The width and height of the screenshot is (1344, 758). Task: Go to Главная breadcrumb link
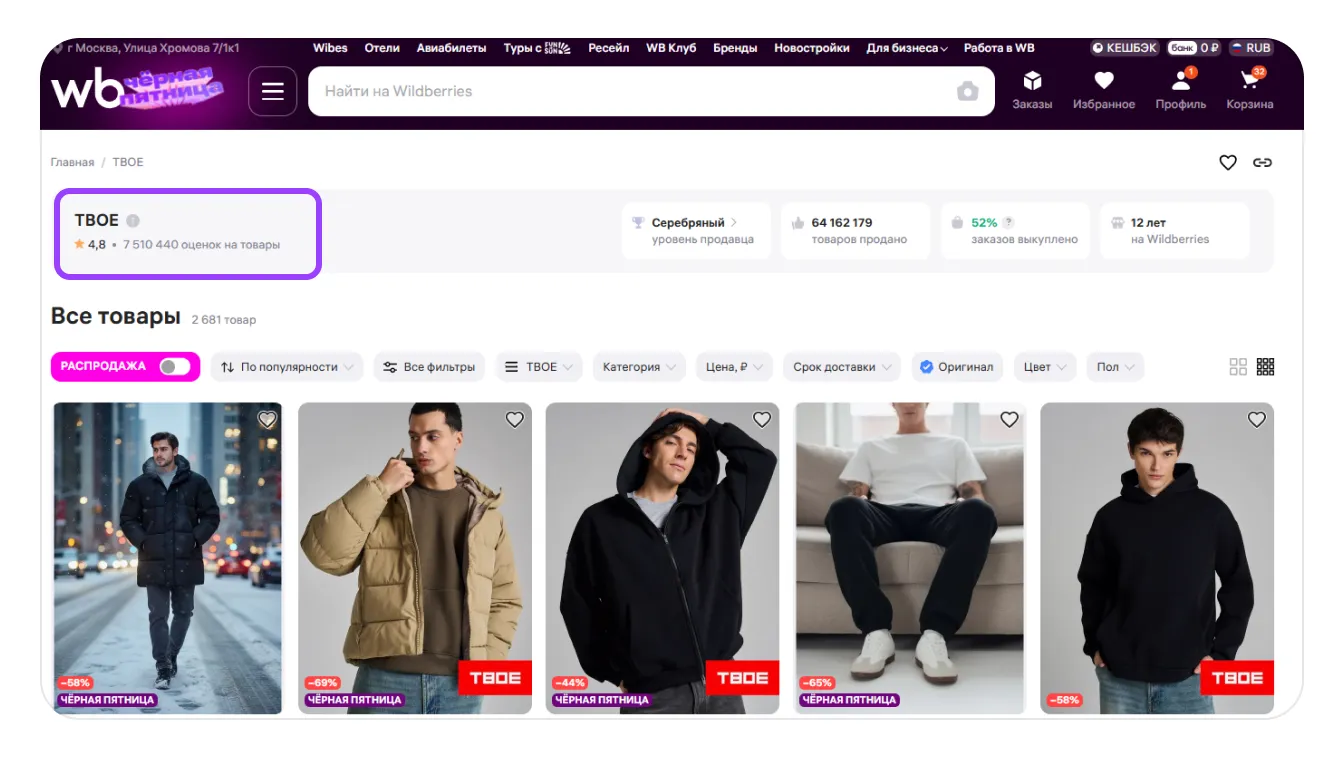(x=72, y=162)
